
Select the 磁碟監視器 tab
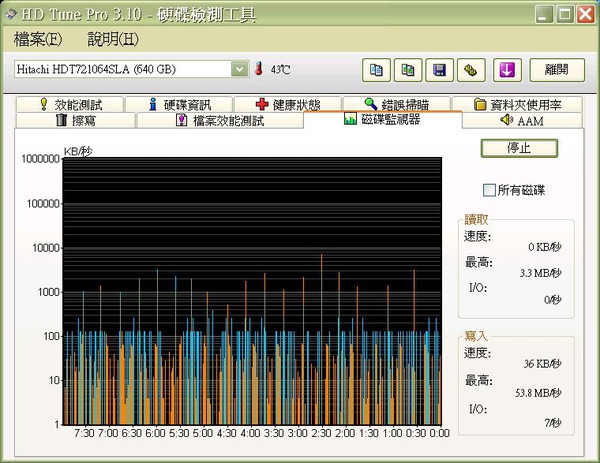[x=383, y=119]
